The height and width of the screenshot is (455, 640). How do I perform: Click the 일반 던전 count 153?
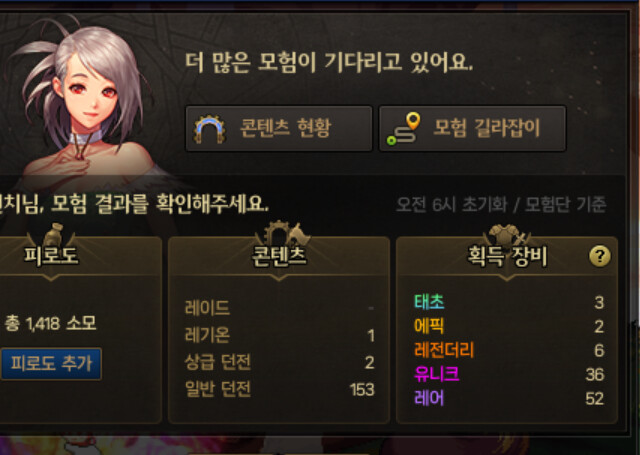click(x=362, y=390)
